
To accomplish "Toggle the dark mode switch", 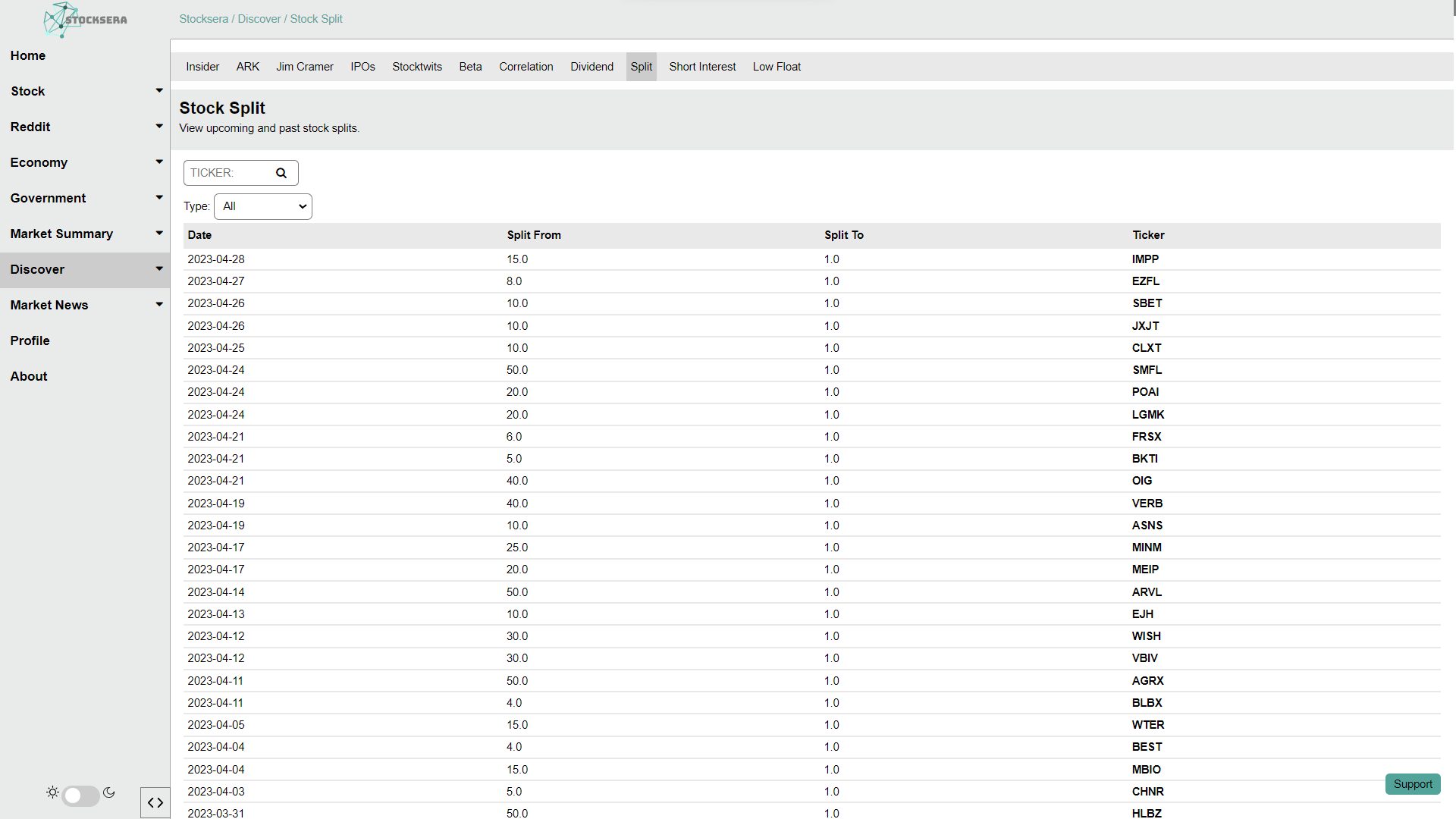I will (x=80, y=795).
